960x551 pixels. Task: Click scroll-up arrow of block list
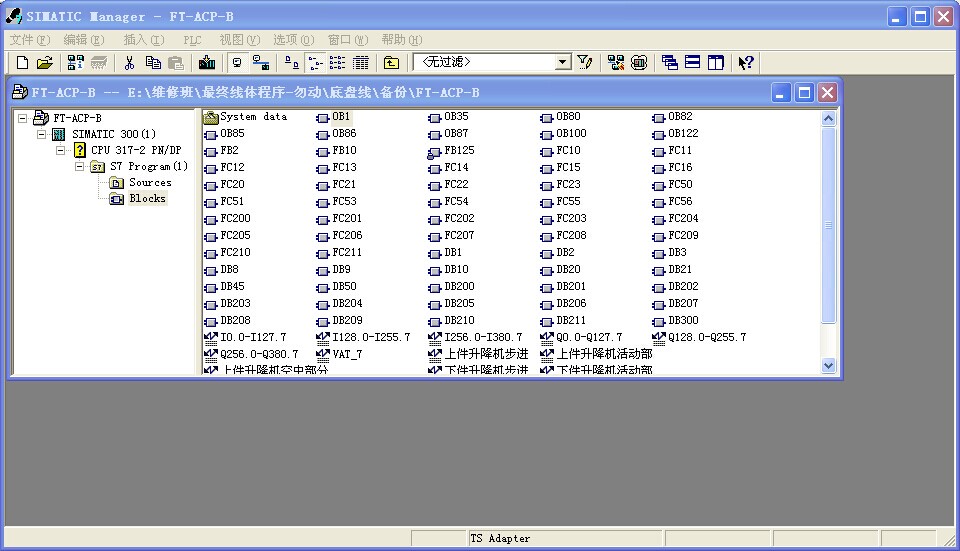click(x=828, y=119)
